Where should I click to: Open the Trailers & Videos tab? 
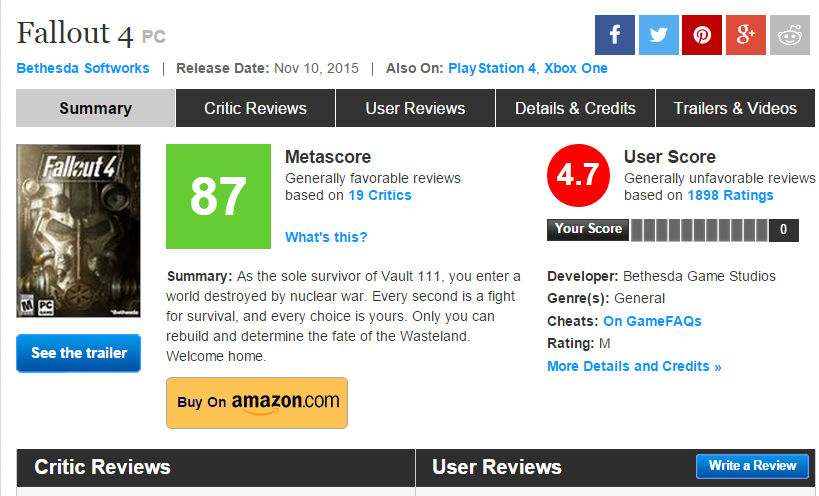tap(735, 108)
